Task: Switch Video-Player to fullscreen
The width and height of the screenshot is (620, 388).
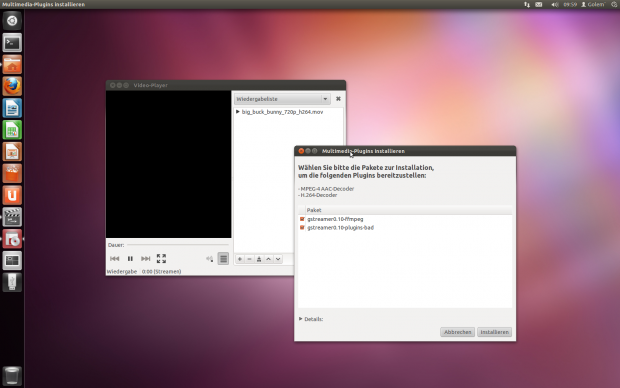Action: [x=161, y=259]
